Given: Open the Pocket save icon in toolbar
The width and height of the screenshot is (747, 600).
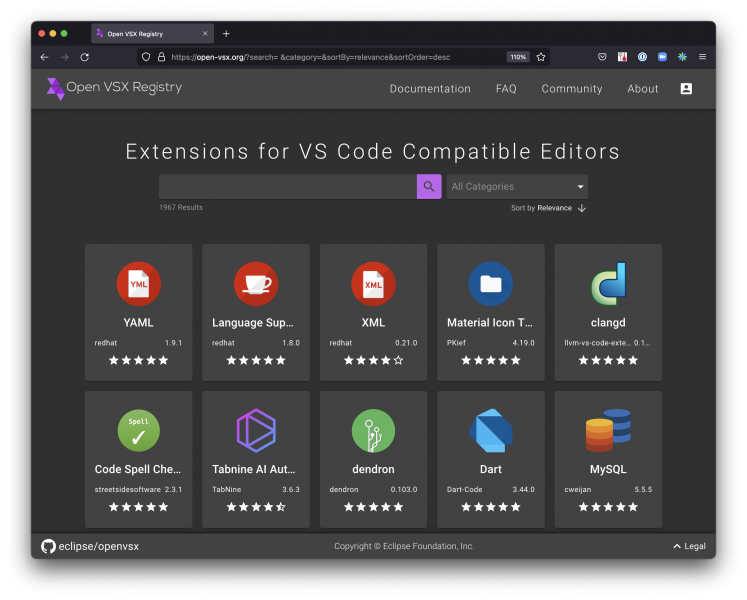Looking at the screenshot, I should click(x=602, y=57).
